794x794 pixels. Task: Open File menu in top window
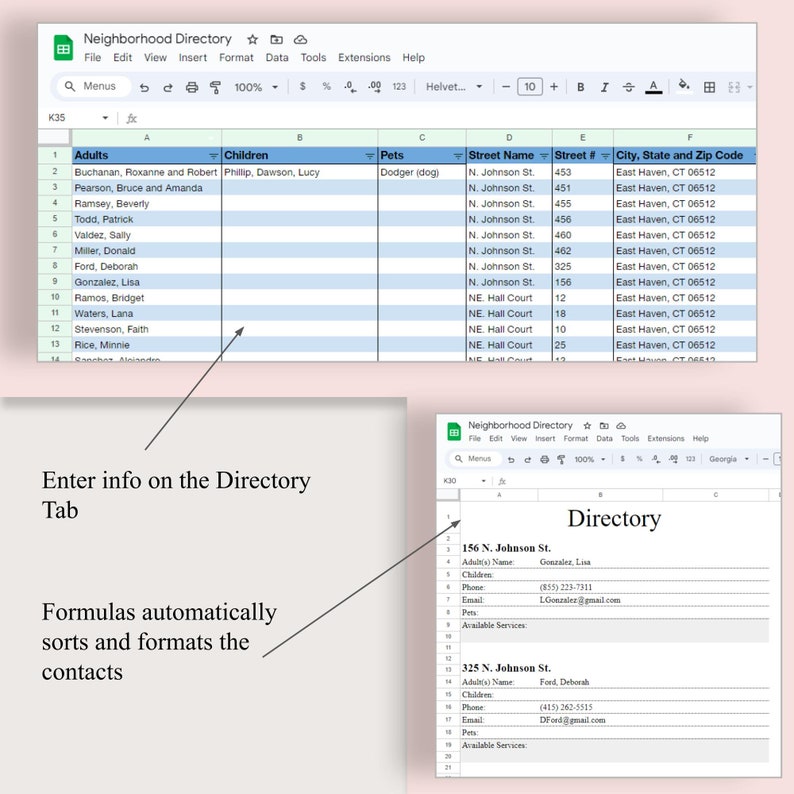click(92, 58)
